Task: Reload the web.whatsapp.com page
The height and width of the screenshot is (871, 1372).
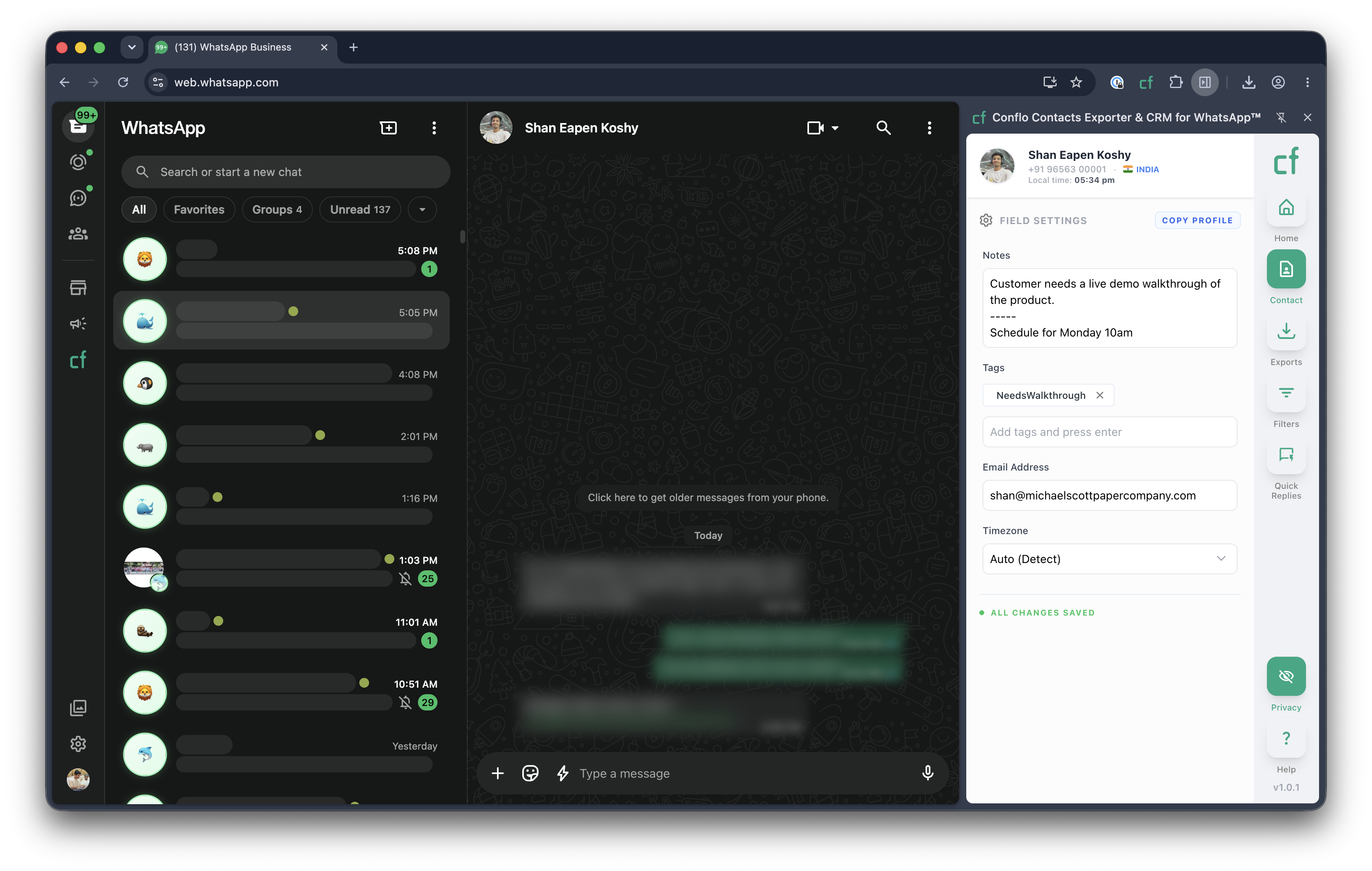Action: (x=123, y=83)
